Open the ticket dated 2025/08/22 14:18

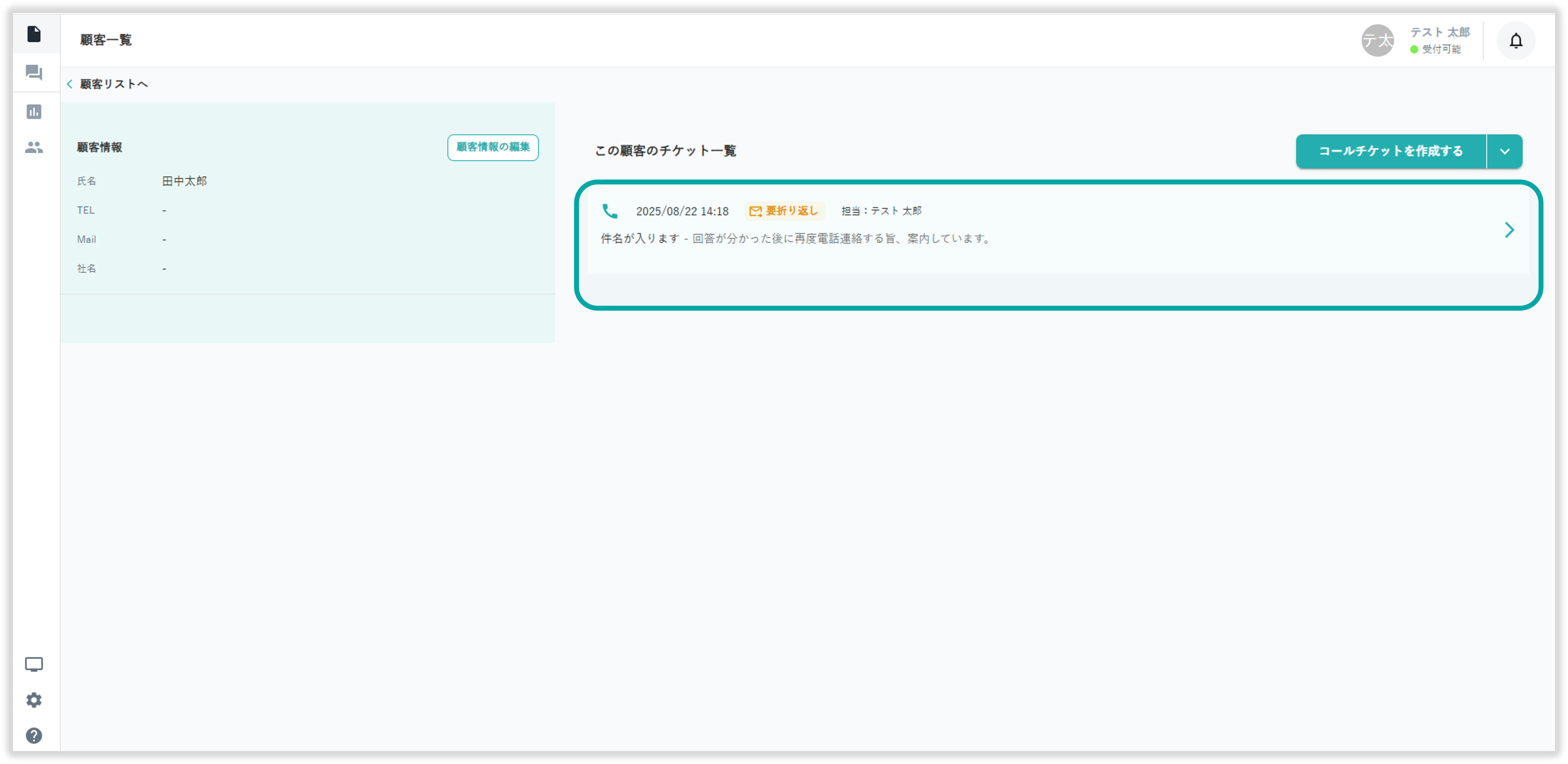click(x=682, y=211)
